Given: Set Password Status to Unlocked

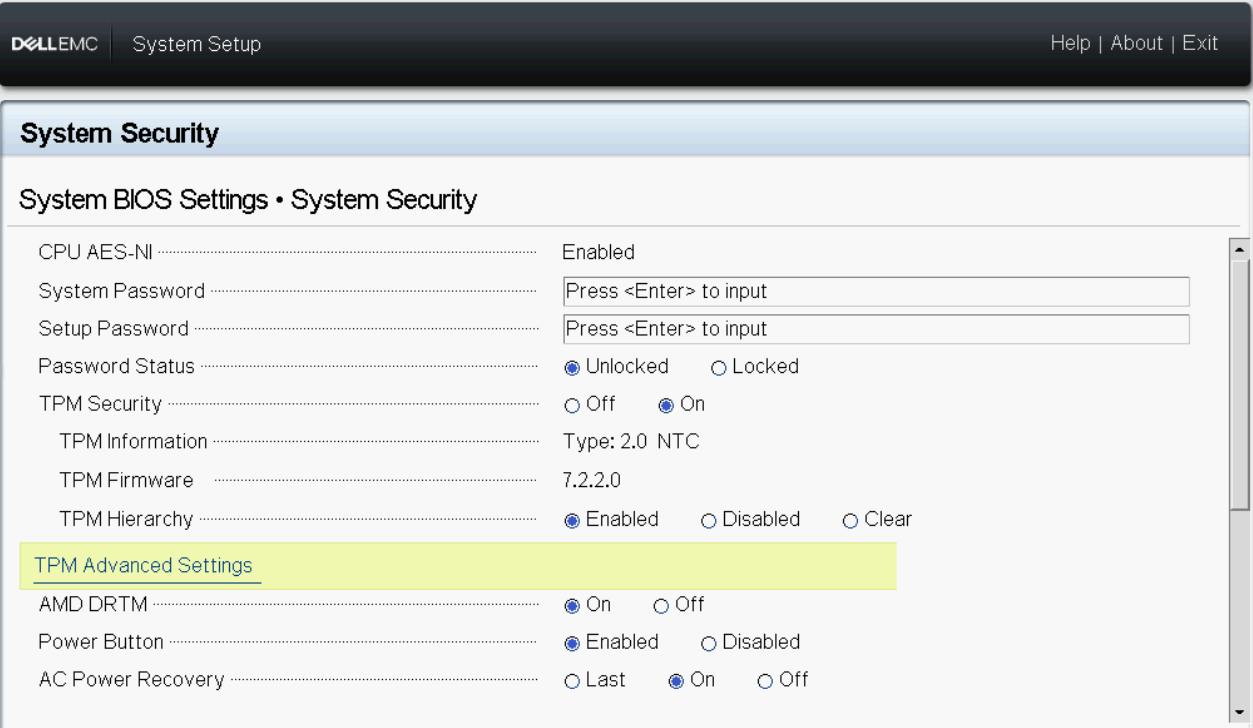Looking at the screenshot, I should point(572,367).
